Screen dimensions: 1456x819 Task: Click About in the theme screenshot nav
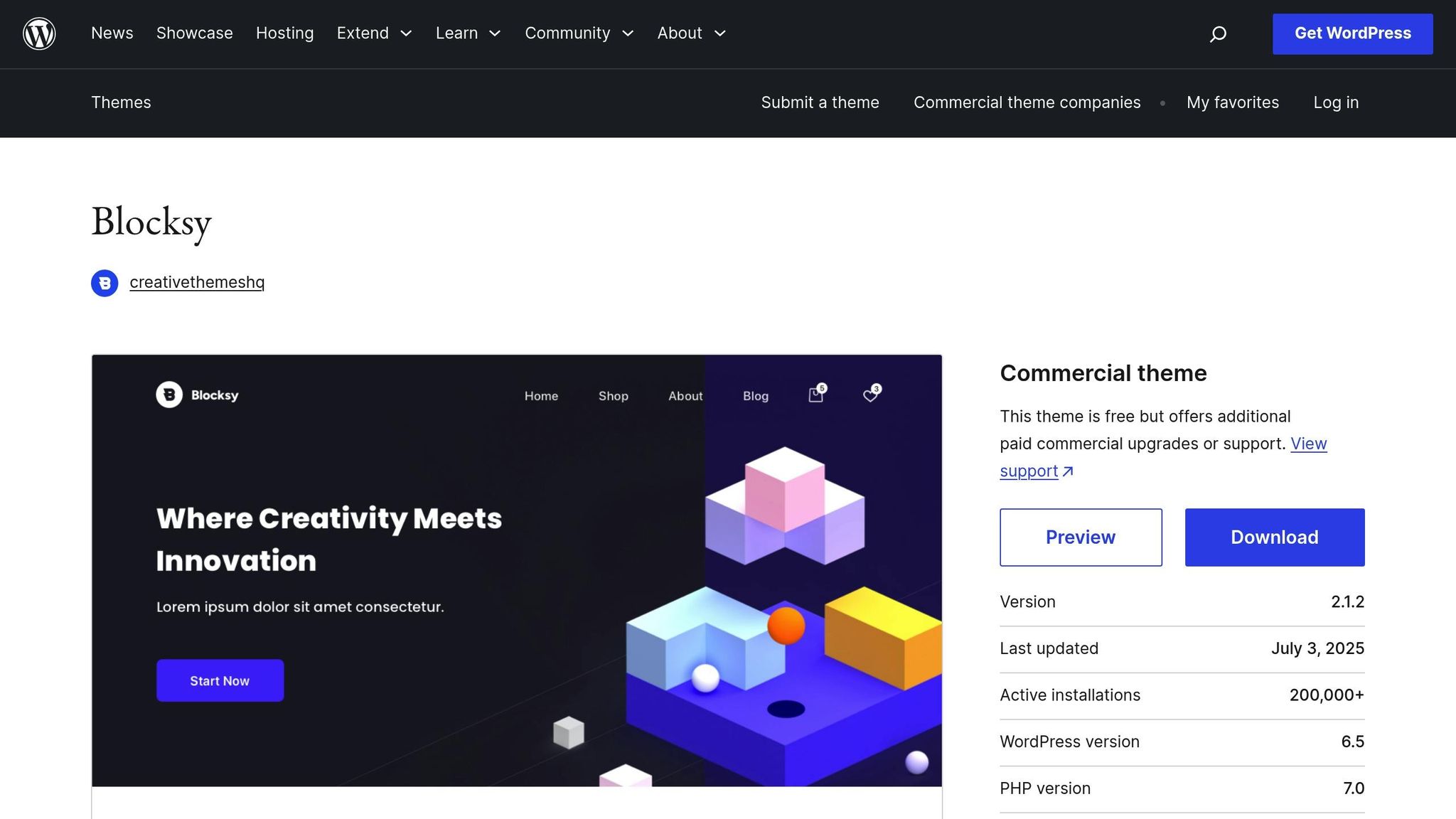(685, 396)
